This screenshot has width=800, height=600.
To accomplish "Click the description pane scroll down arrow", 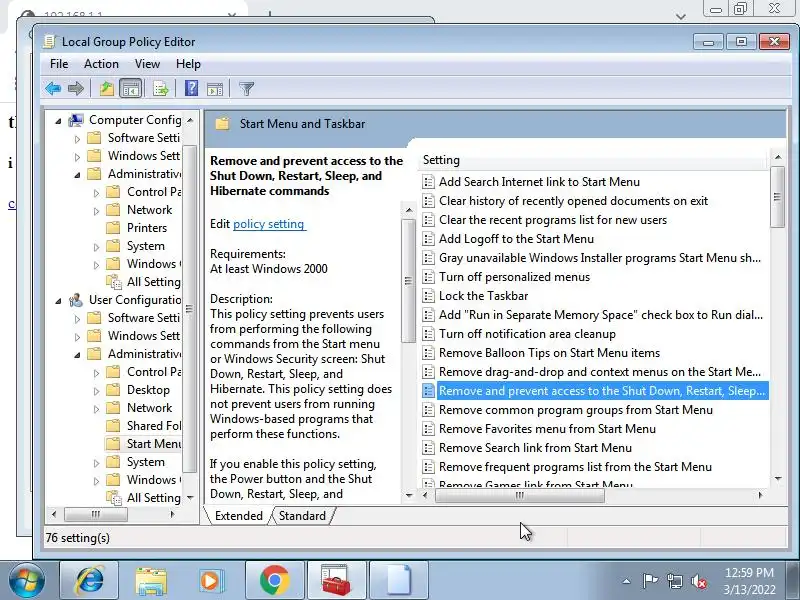I will 409,495.
